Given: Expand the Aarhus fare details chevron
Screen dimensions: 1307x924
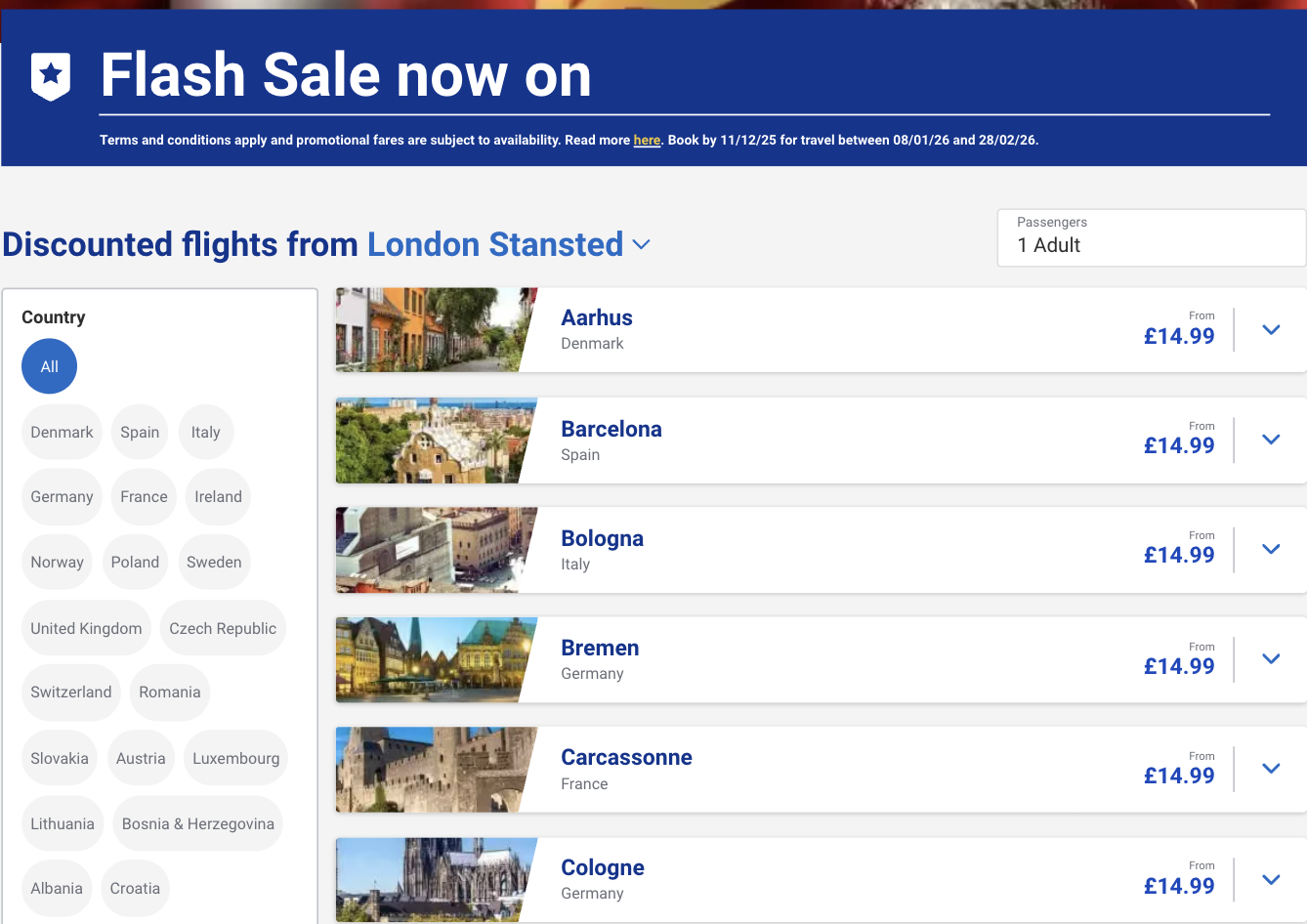Looking at the screenshot, I should pos(1270,330).
